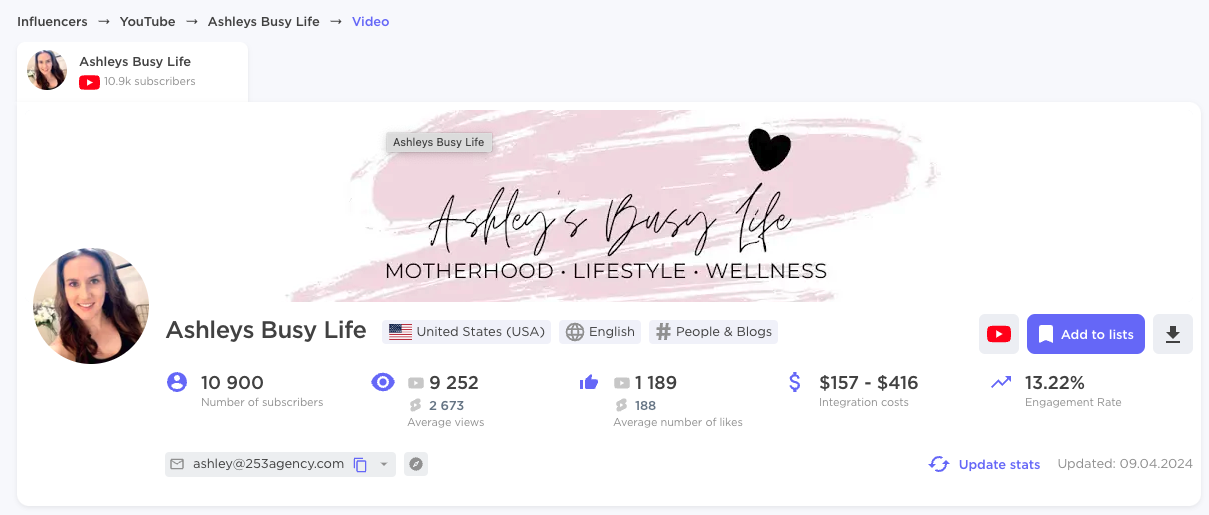Screen dimensions: 1209x515
Task: Click the dollar sign integration costs icon
Action: (795, 382)
